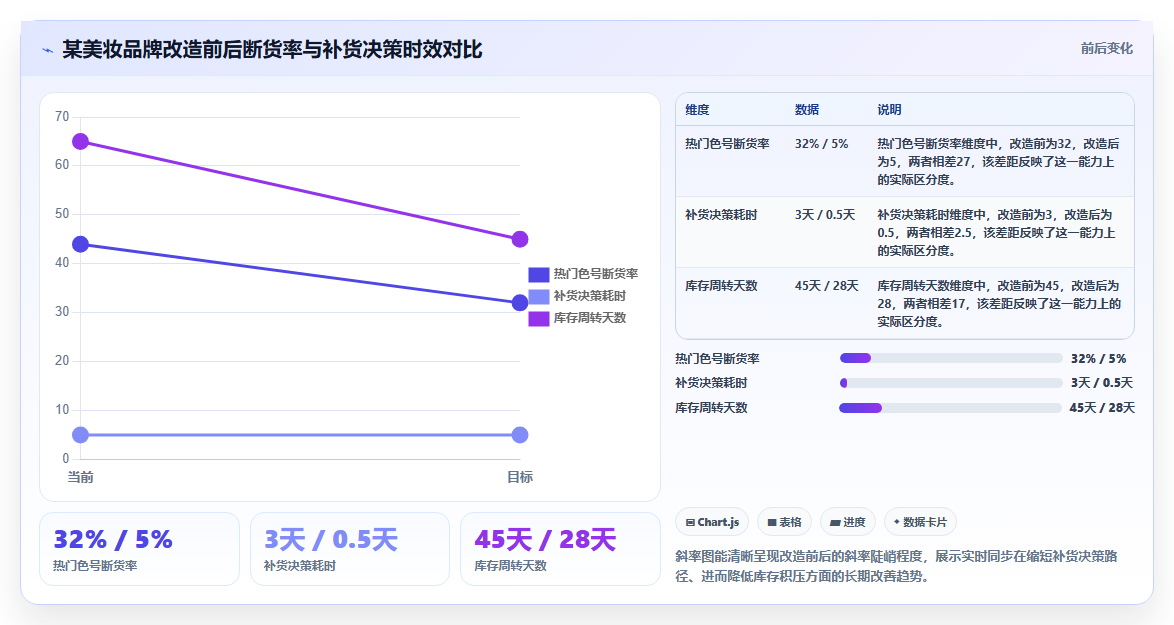Click the 补货决策耗时 label in the stat card
This screenshot has width=1174, height=625.
tap(299, 566)
